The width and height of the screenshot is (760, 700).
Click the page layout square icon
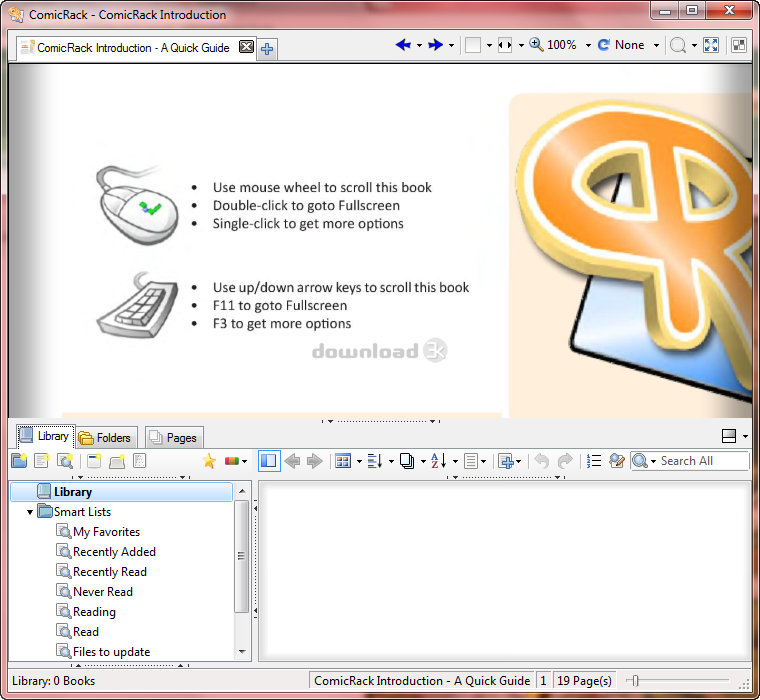click(x=473, y=45)
